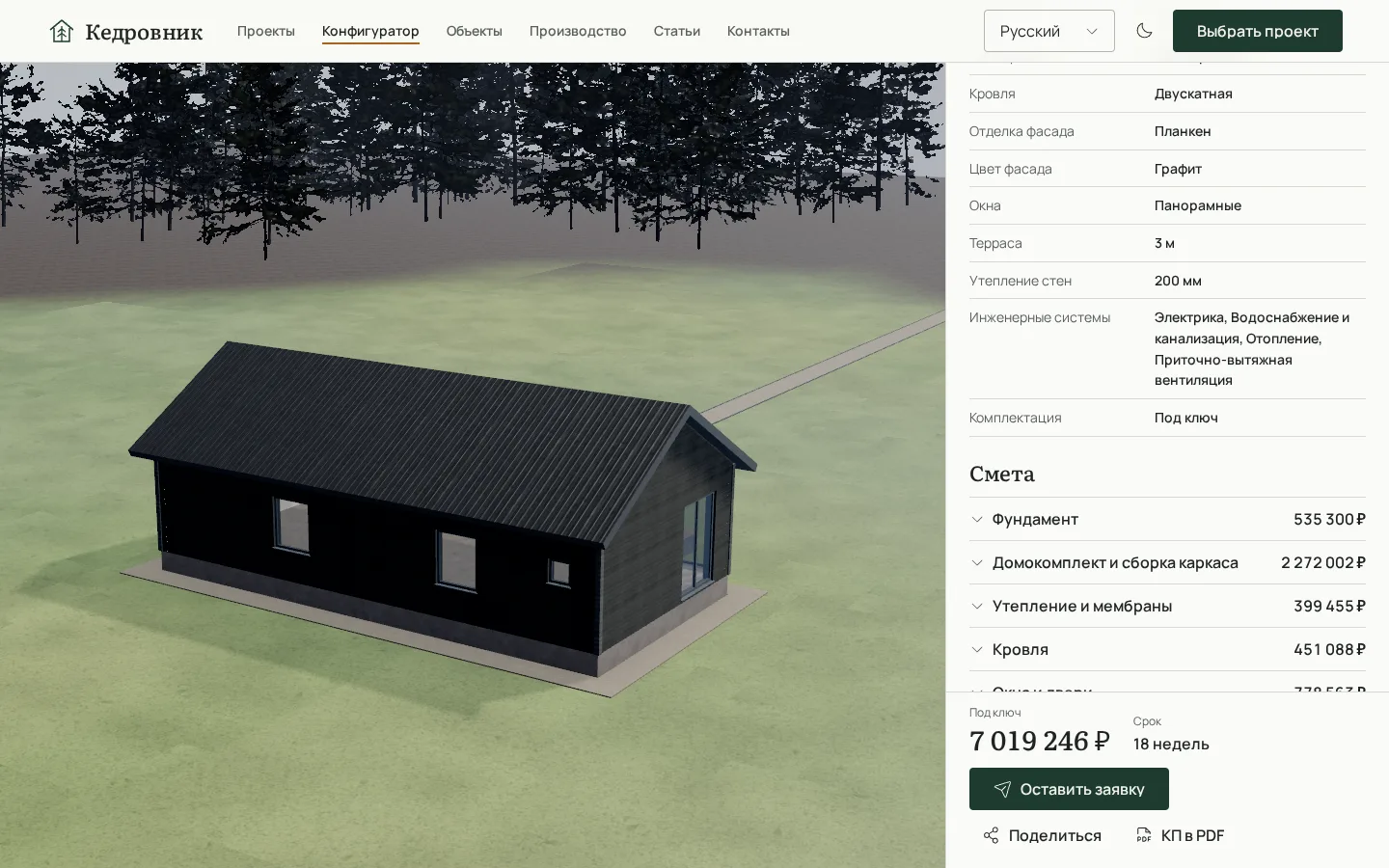
Task: Expand the Кровля cost chevron
Action: [977, 649]
